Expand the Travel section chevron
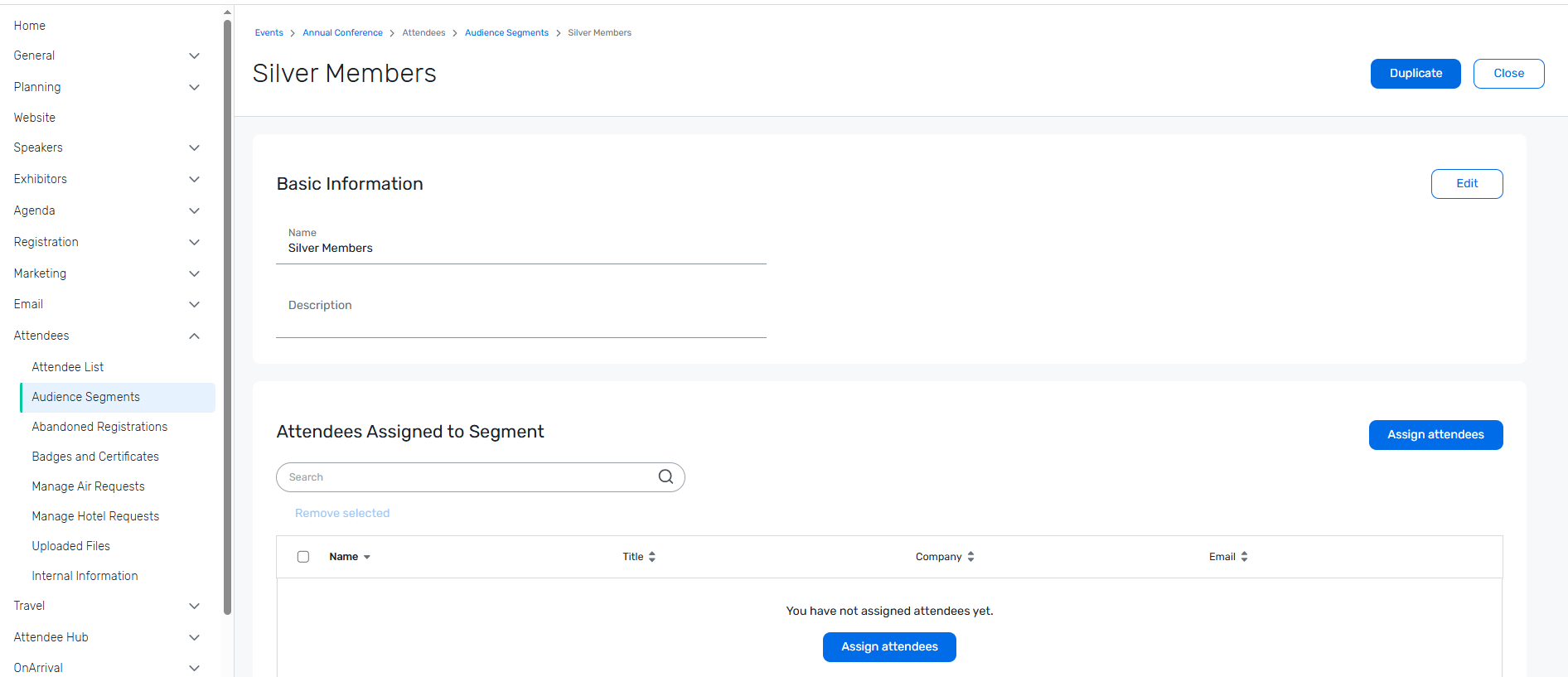Screen dimensions: 1568x677 [x=194, y=606]
